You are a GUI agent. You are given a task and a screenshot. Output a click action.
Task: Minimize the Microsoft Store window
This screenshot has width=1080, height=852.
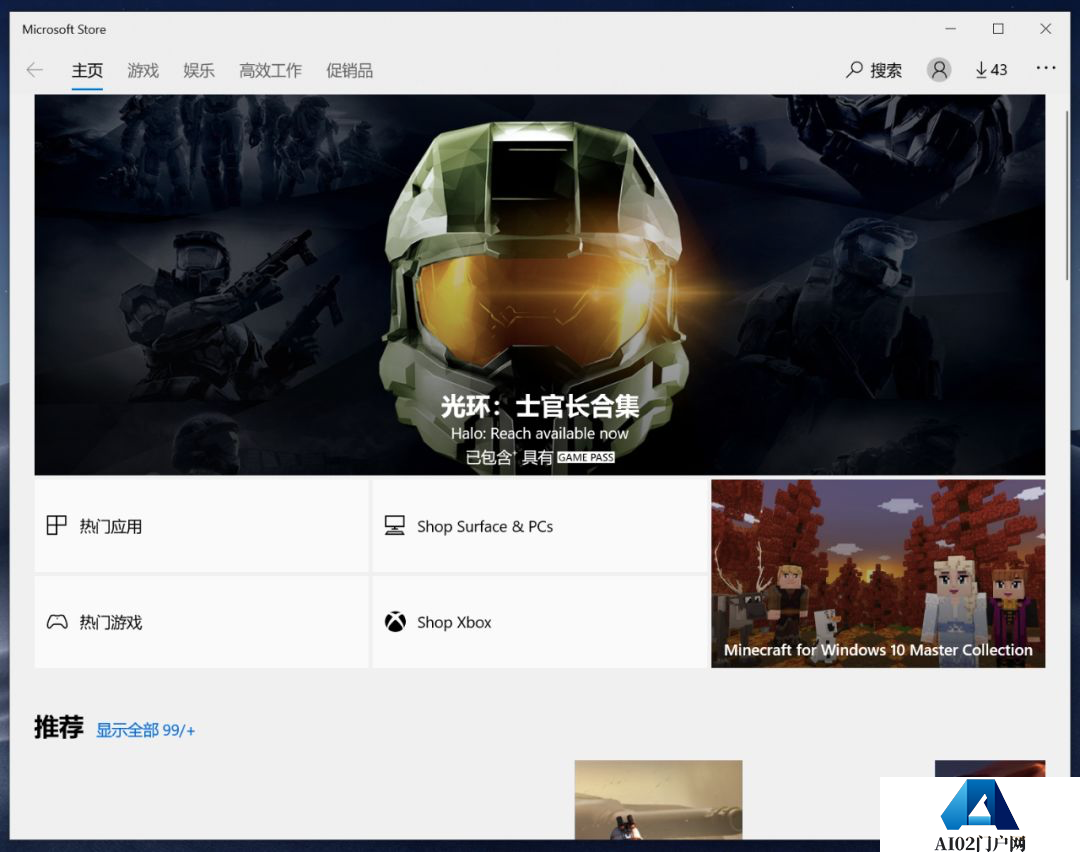(951, 29)
